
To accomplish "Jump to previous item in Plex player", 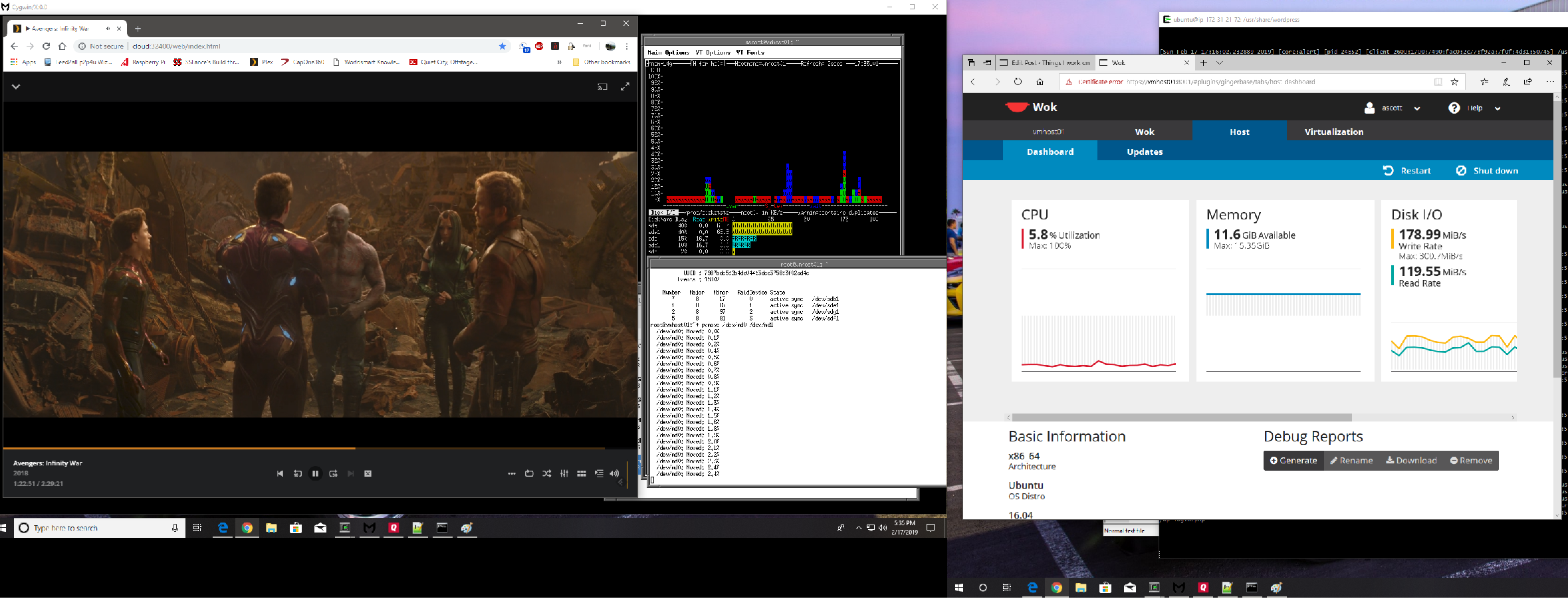I will [280, 473].
